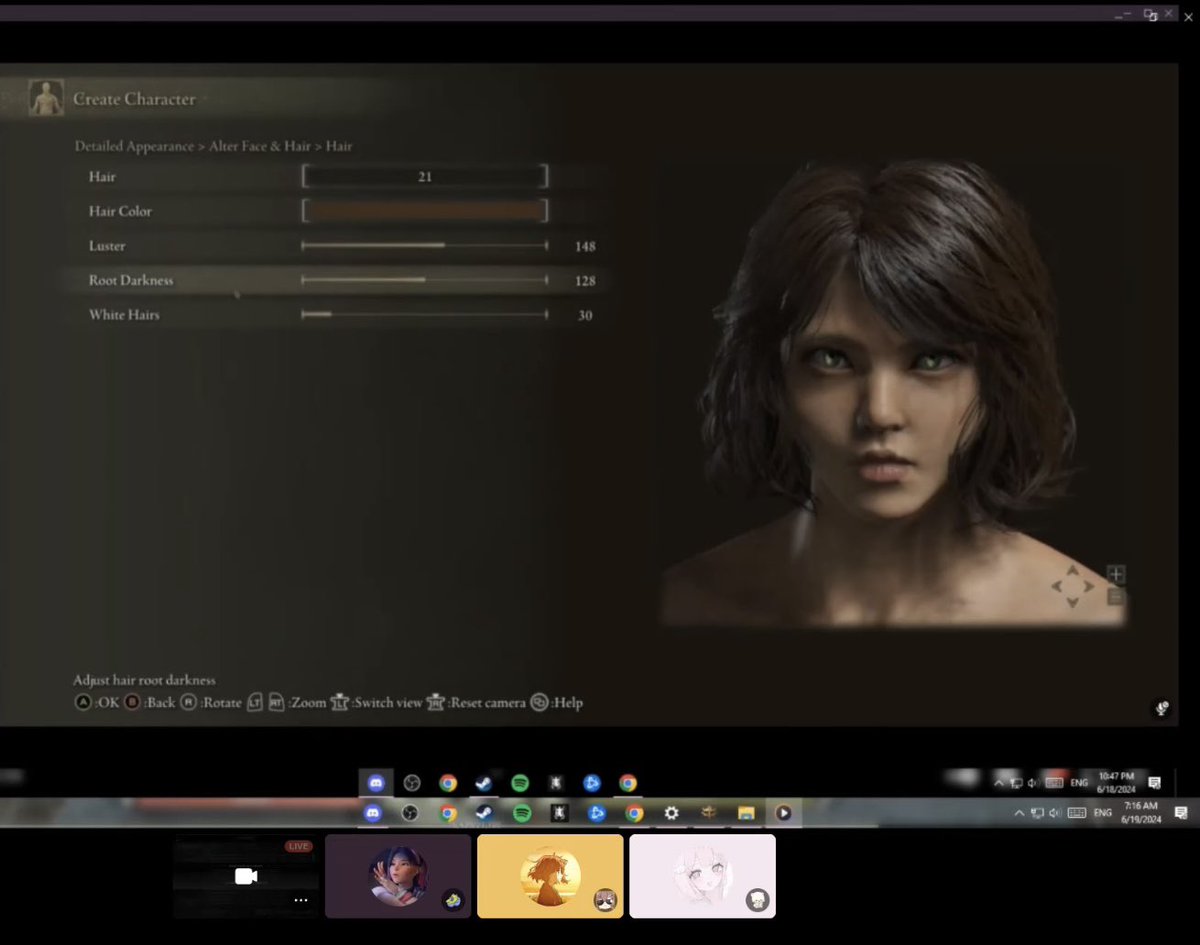The width and height of the screenshot is (1200, 945).
Task: Open the notification center next to 10:47 PM
Action: pos(1155,782)
